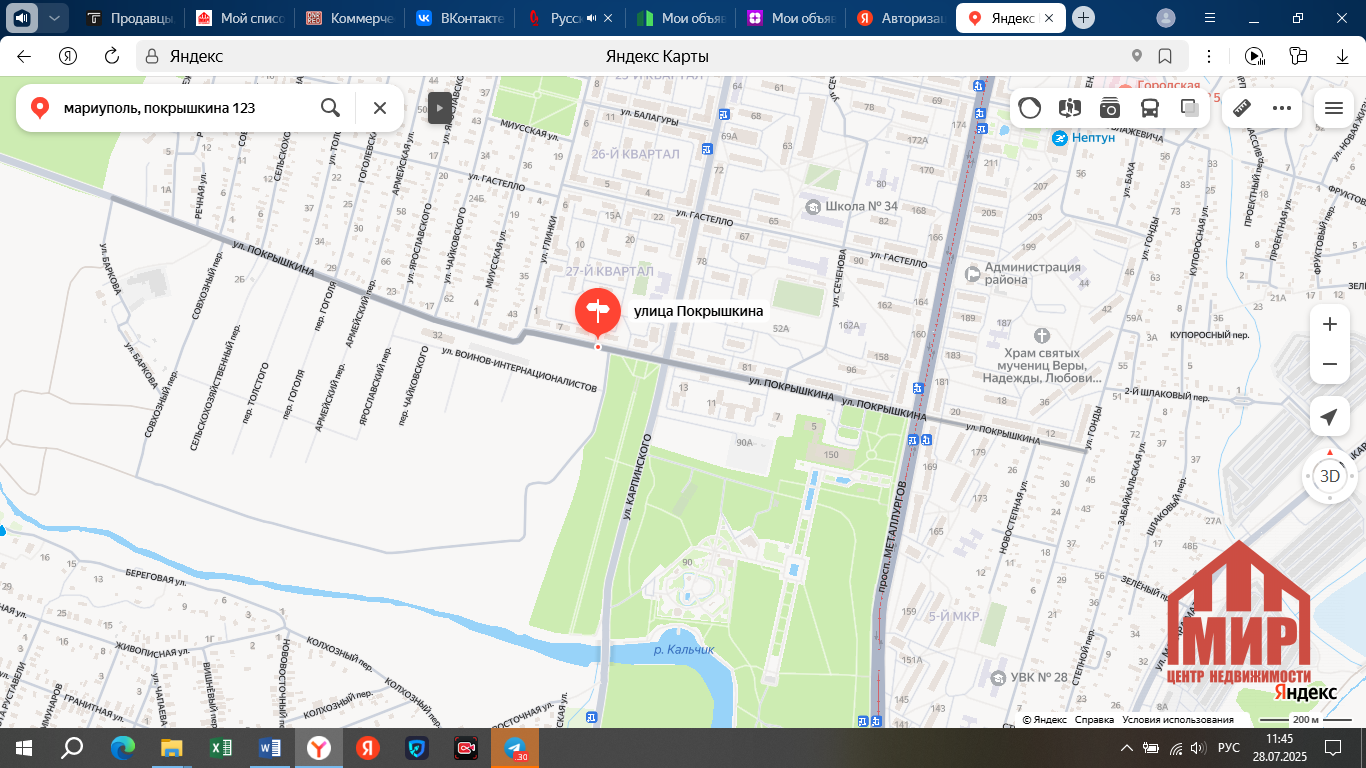Show public transport with the bus icon
Image resolution: width=1366 pixels, height=768 pixels.
[1150, 108]
